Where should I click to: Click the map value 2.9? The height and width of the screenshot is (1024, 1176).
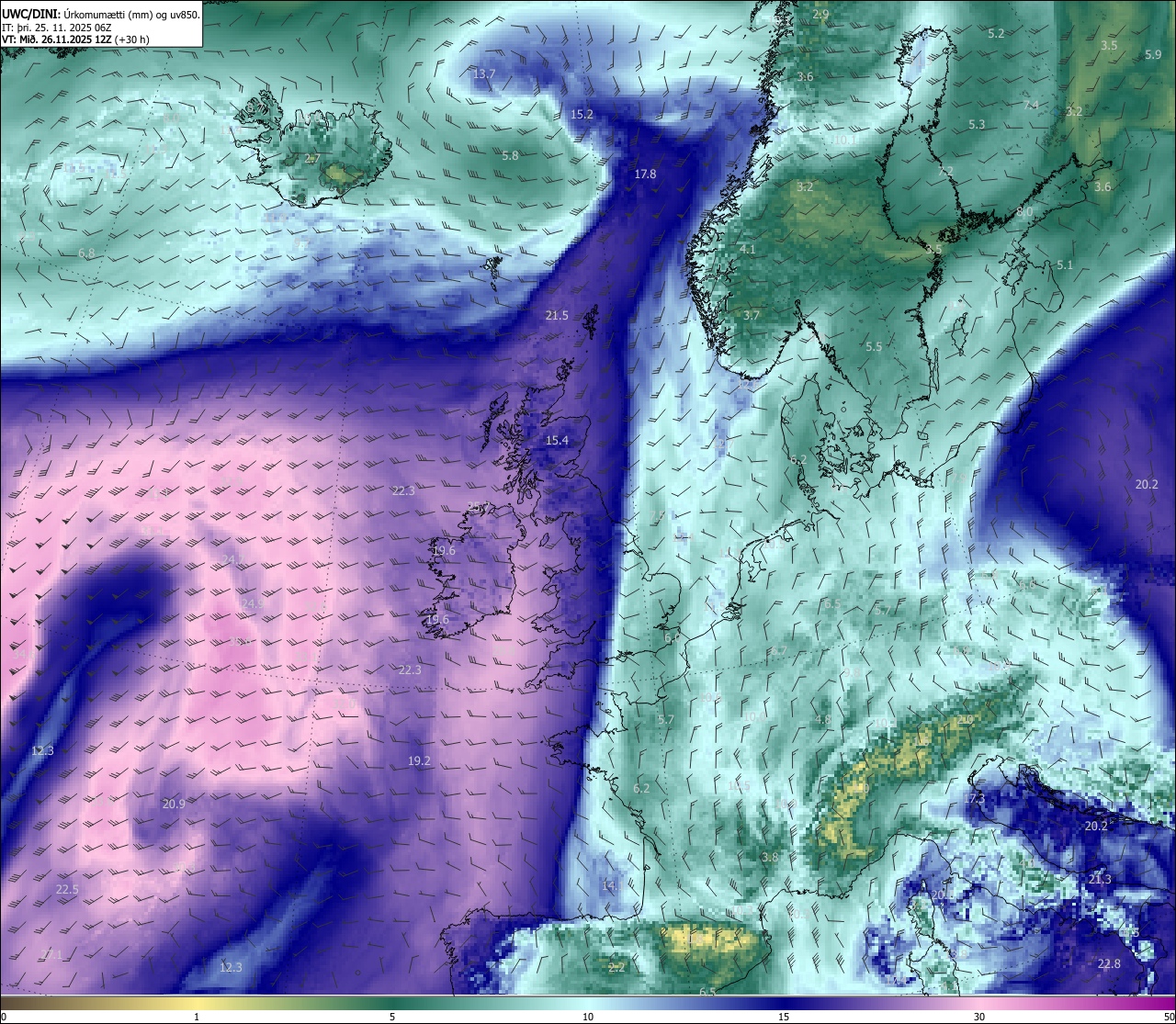point(820,14)
